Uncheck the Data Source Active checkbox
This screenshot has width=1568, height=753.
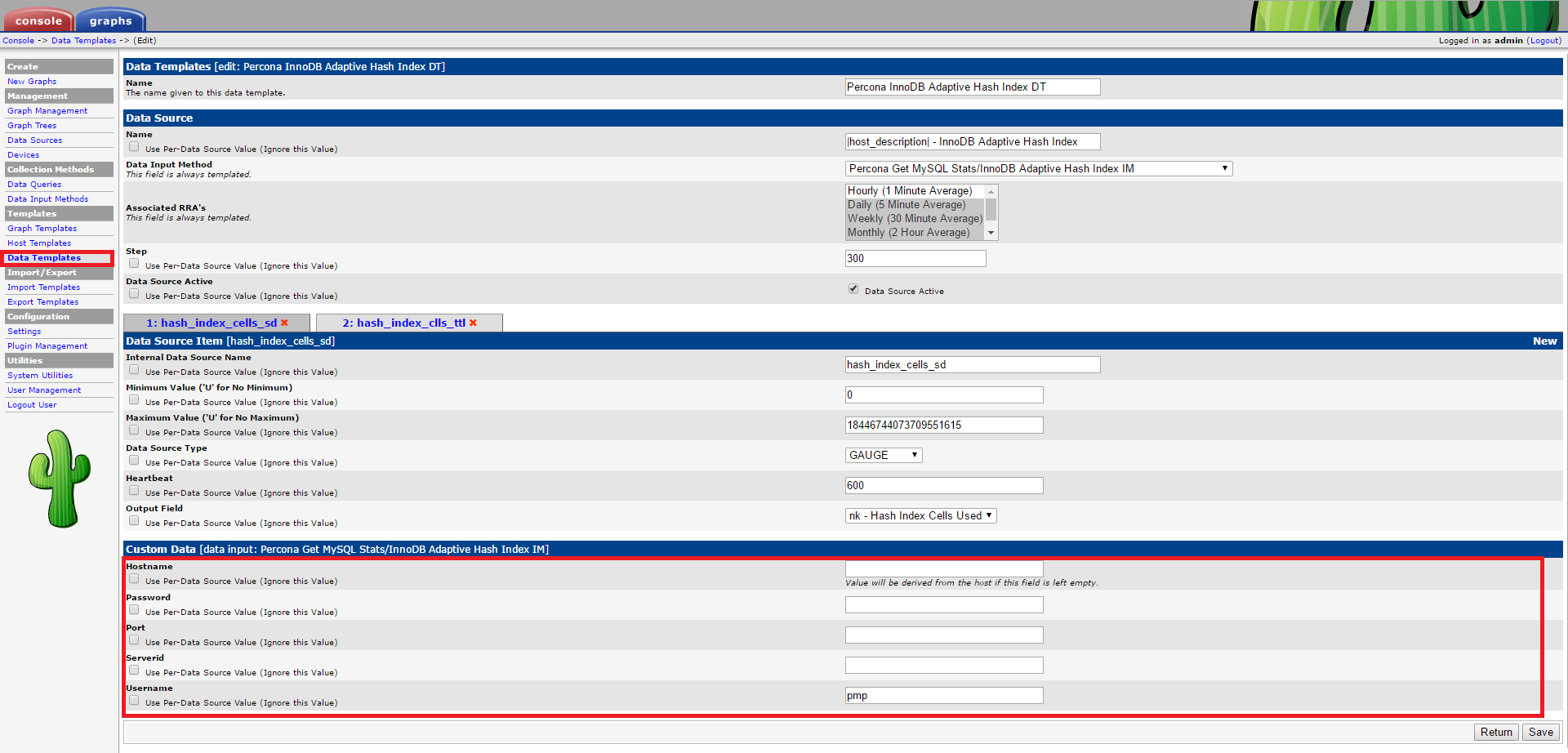coord(853,289)
